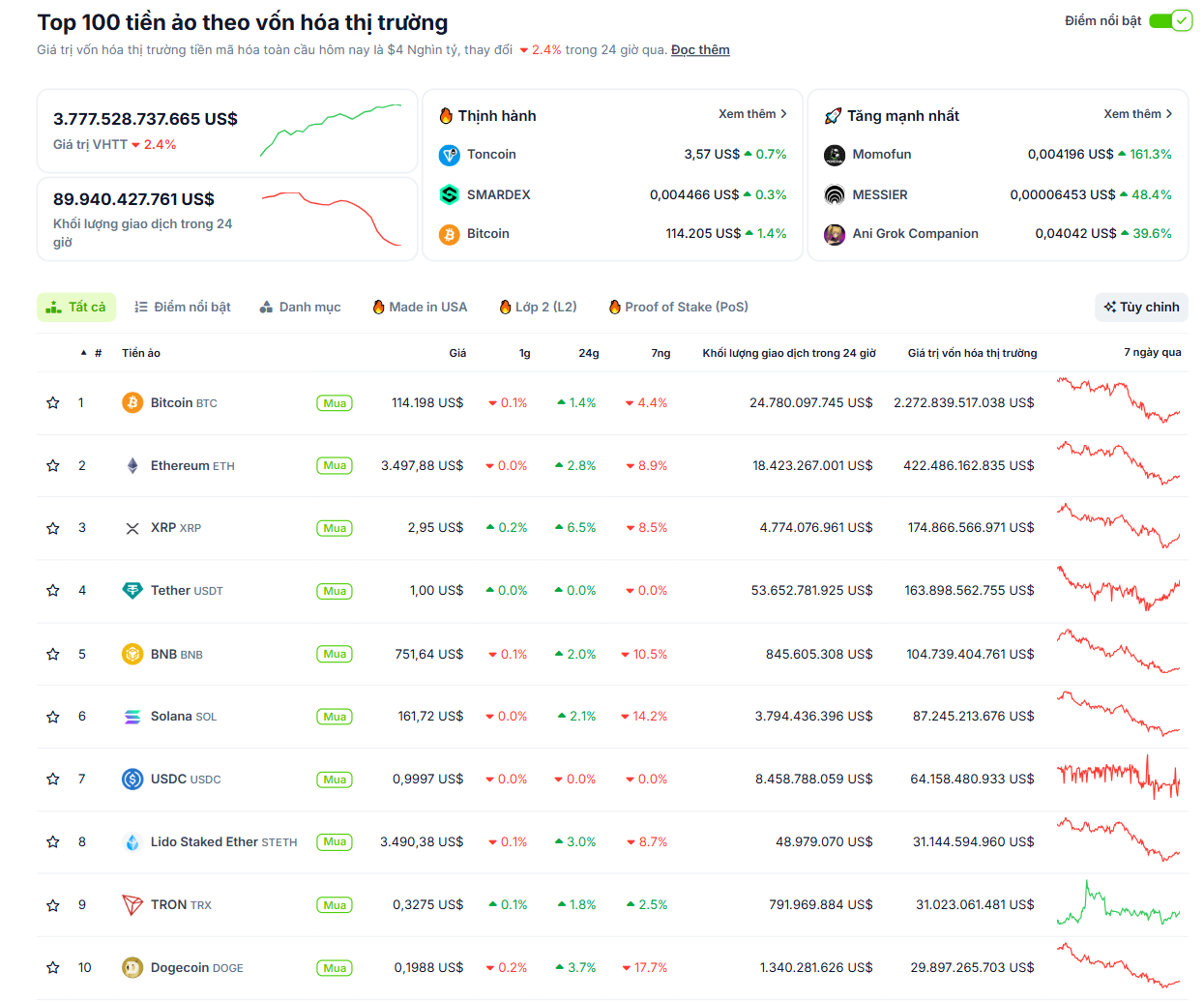Click the Solana coin logo
Viewport: 1204px width, 1001px height.
pos(132,716)
